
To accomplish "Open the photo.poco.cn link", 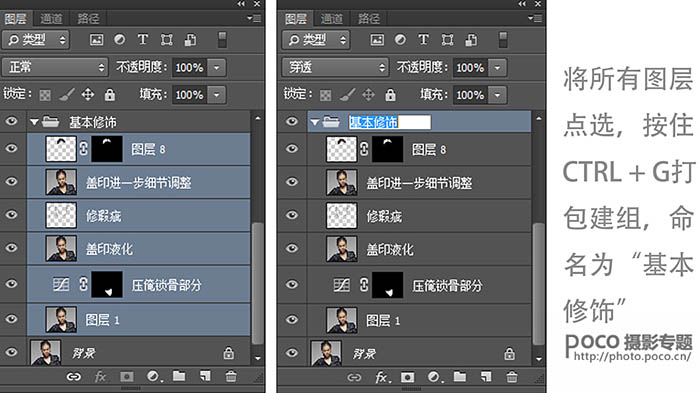I will click(x=632, y=356).
